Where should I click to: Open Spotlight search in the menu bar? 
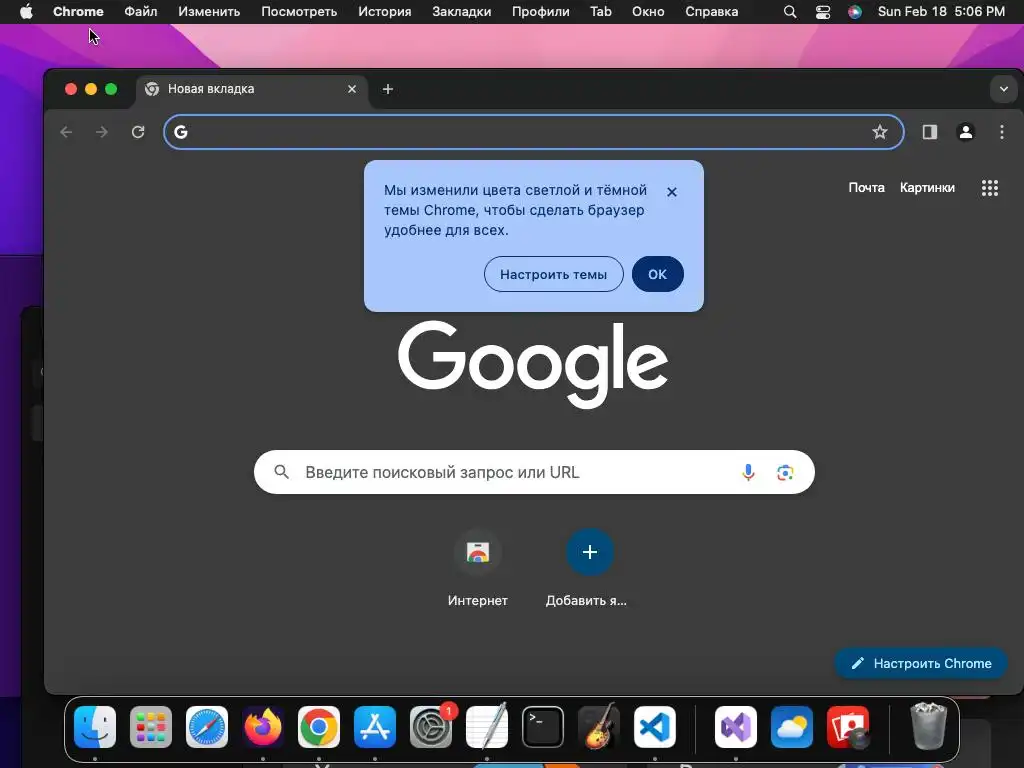[790, 12]
